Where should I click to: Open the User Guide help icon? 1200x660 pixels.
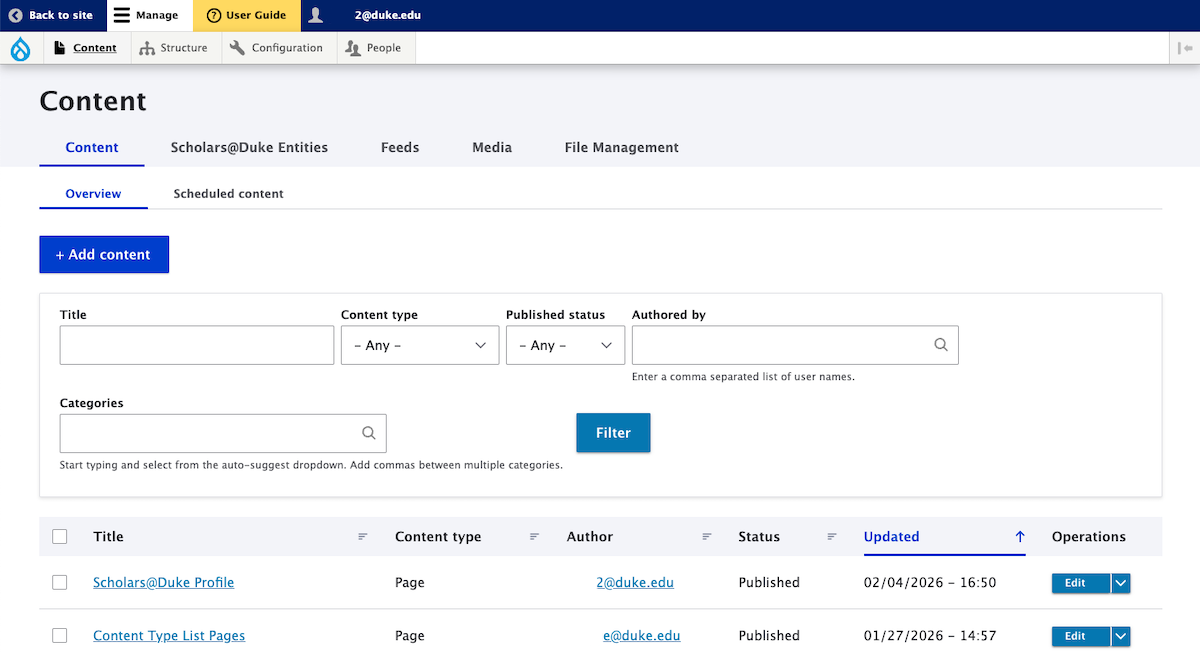(213, 15)
